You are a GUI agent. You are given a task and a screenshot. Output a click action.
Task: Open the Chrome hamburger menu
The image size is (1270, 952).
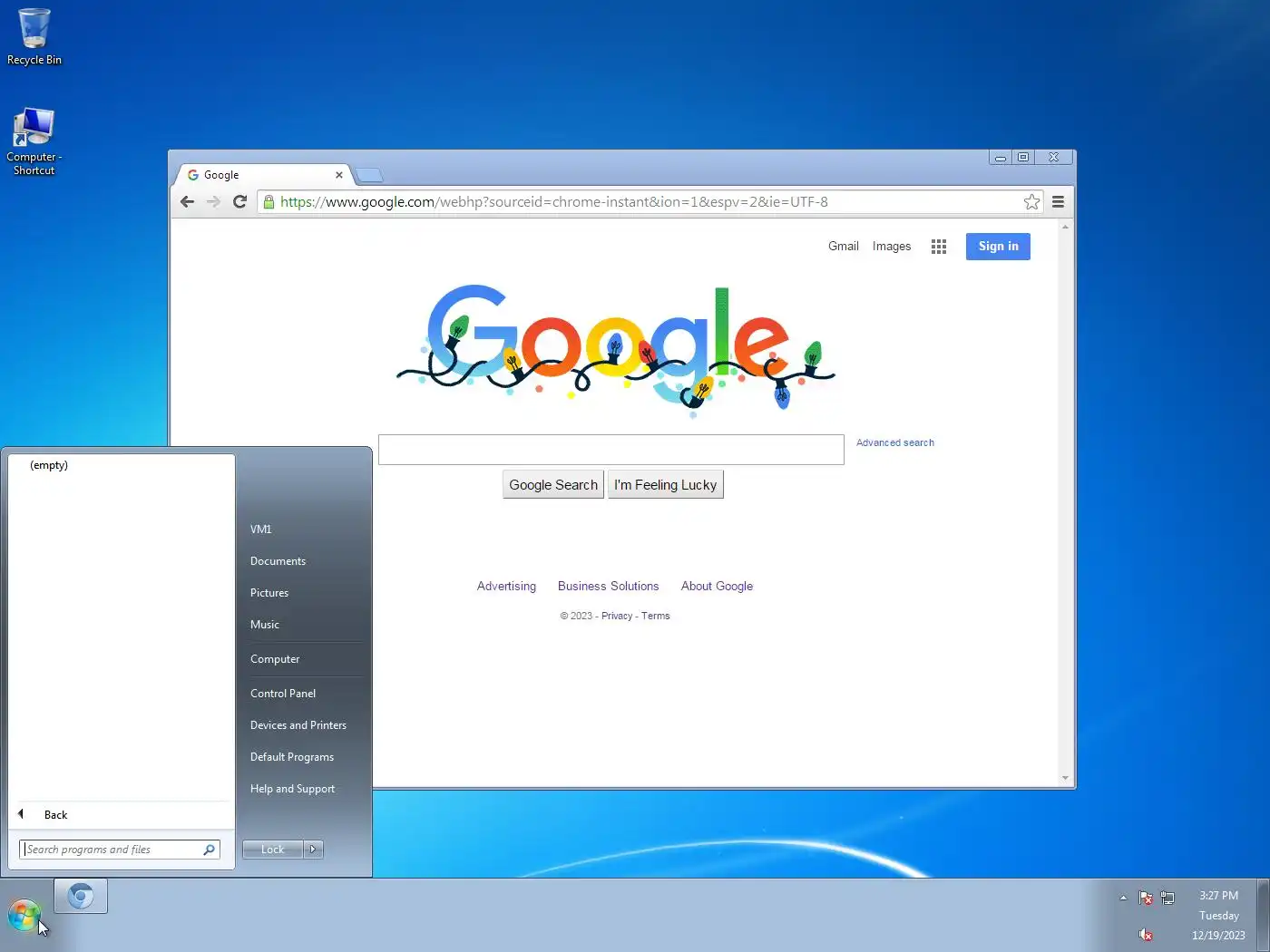pos(1058,201)
